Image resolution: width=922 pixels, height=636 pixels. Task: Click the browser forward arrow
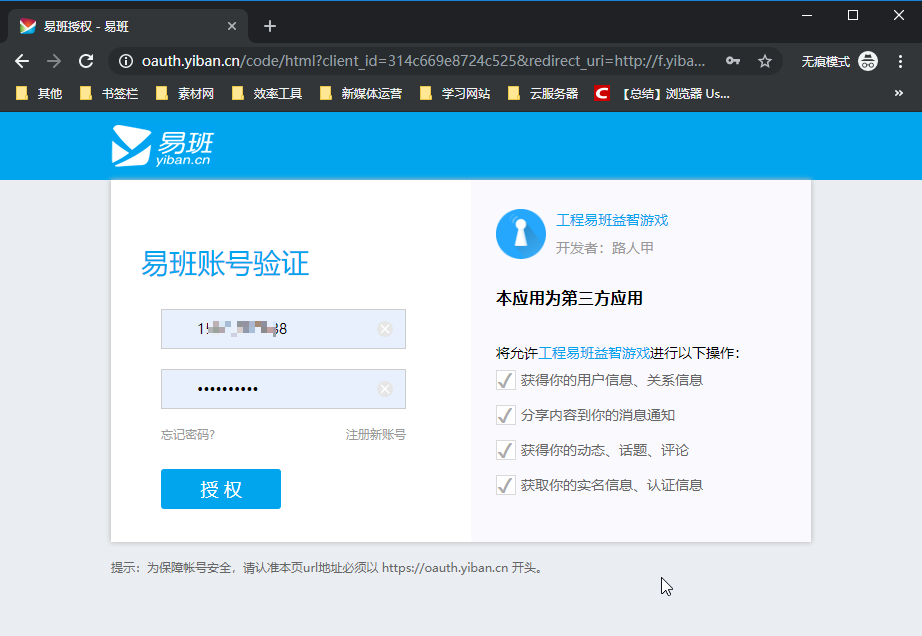(x=54, y=61)
